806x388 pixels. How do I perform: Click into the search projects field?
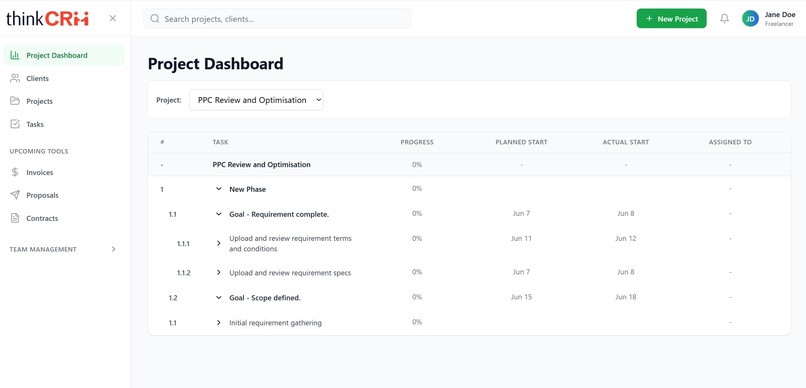point(277,19)
